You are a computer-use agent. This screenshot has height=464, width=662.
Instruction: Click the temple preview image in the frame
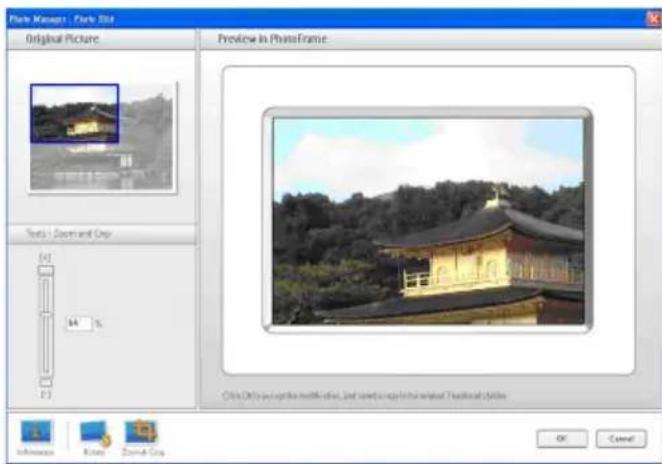(428, 220)
